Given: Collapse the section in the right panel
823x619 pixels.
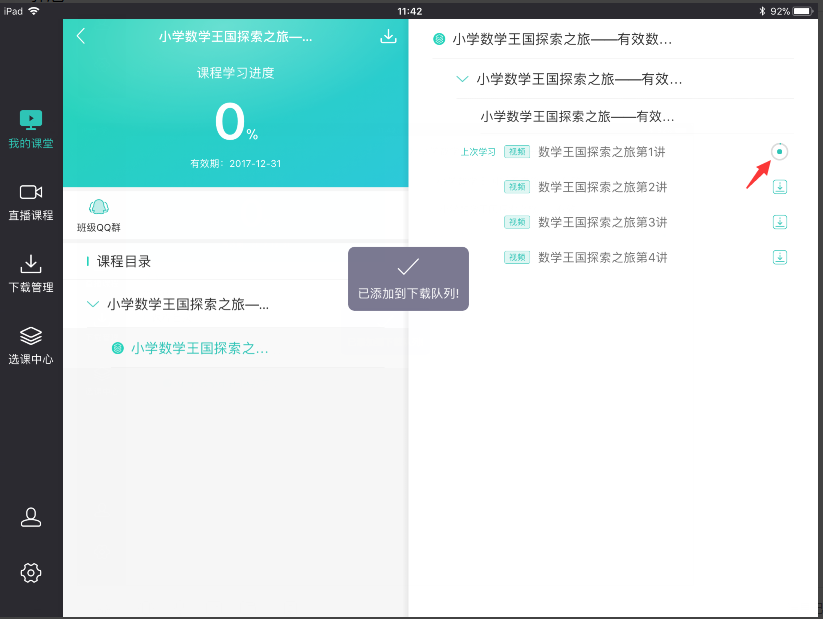Looking at the screenshot, I should pos(462,79).
